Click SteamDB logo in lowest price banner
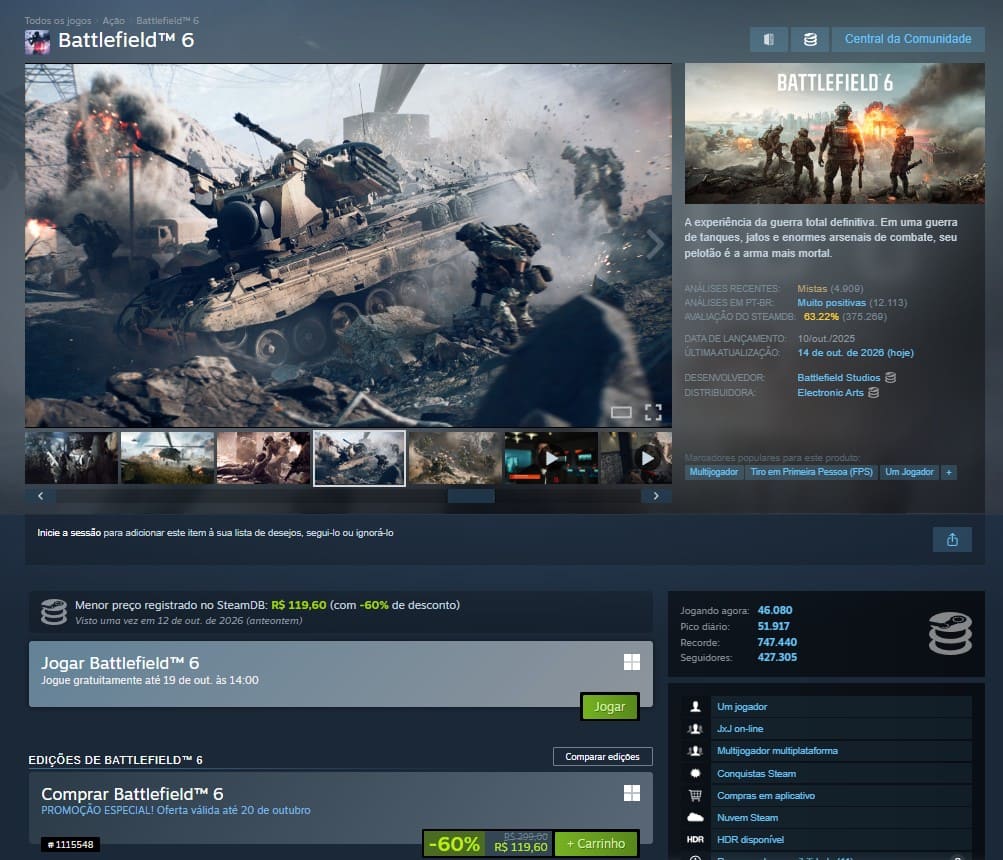 point(54,612)
